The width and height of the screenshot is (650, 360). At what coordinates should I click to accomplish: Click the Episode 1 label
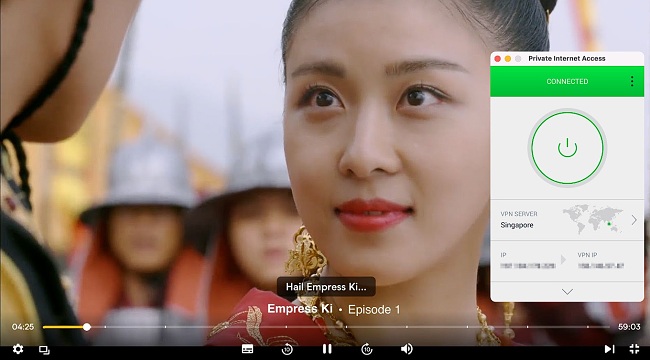pyautogui.click(x=374, y=309)
